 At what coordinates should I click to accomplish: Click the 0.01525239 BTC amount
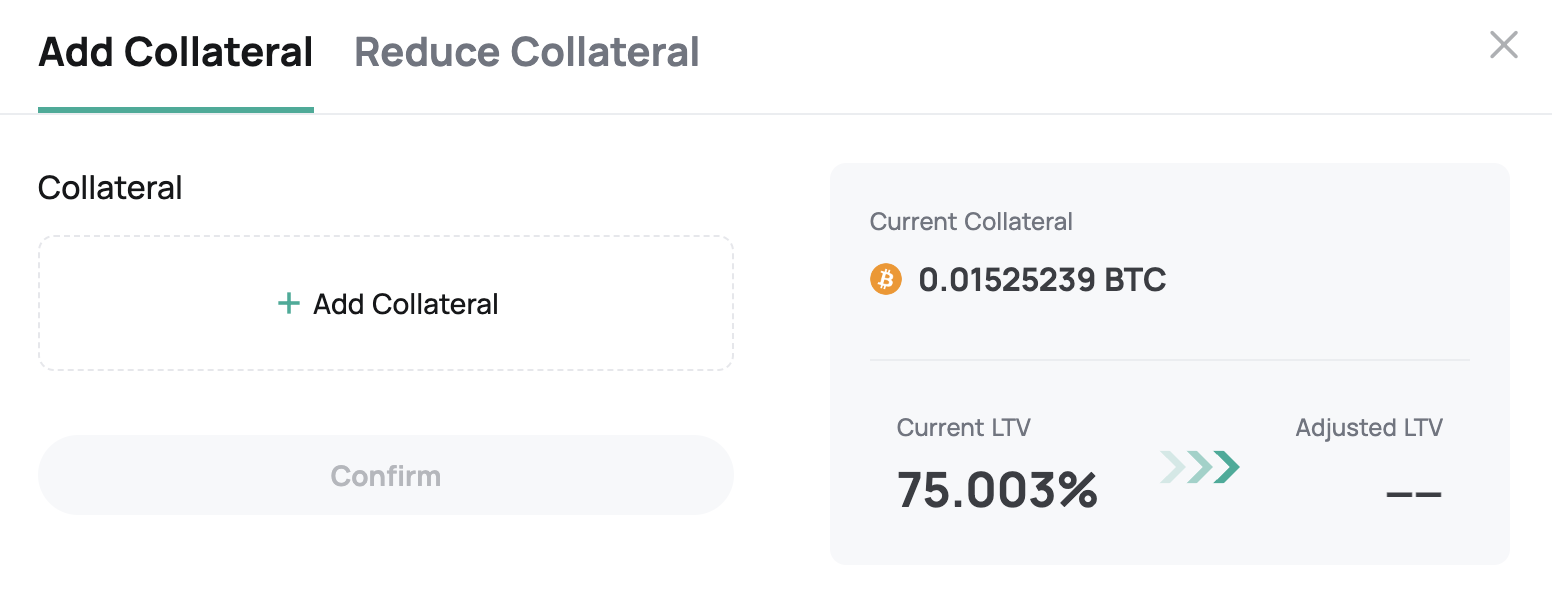pos(1042,279)
